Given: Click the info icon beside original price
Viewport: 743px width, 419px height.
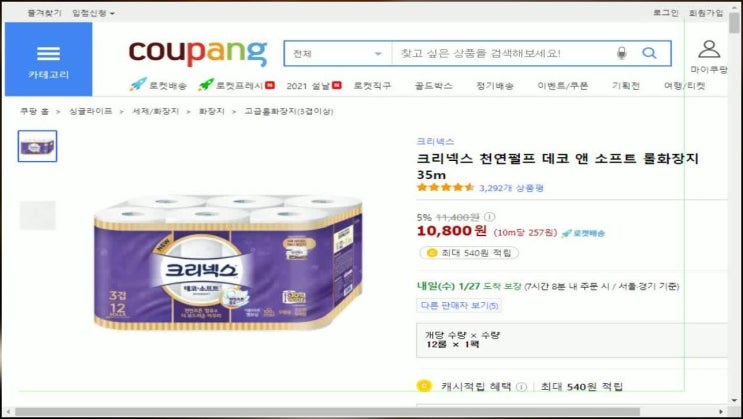Looking at the screenshot, I should (x=489, y=217).
